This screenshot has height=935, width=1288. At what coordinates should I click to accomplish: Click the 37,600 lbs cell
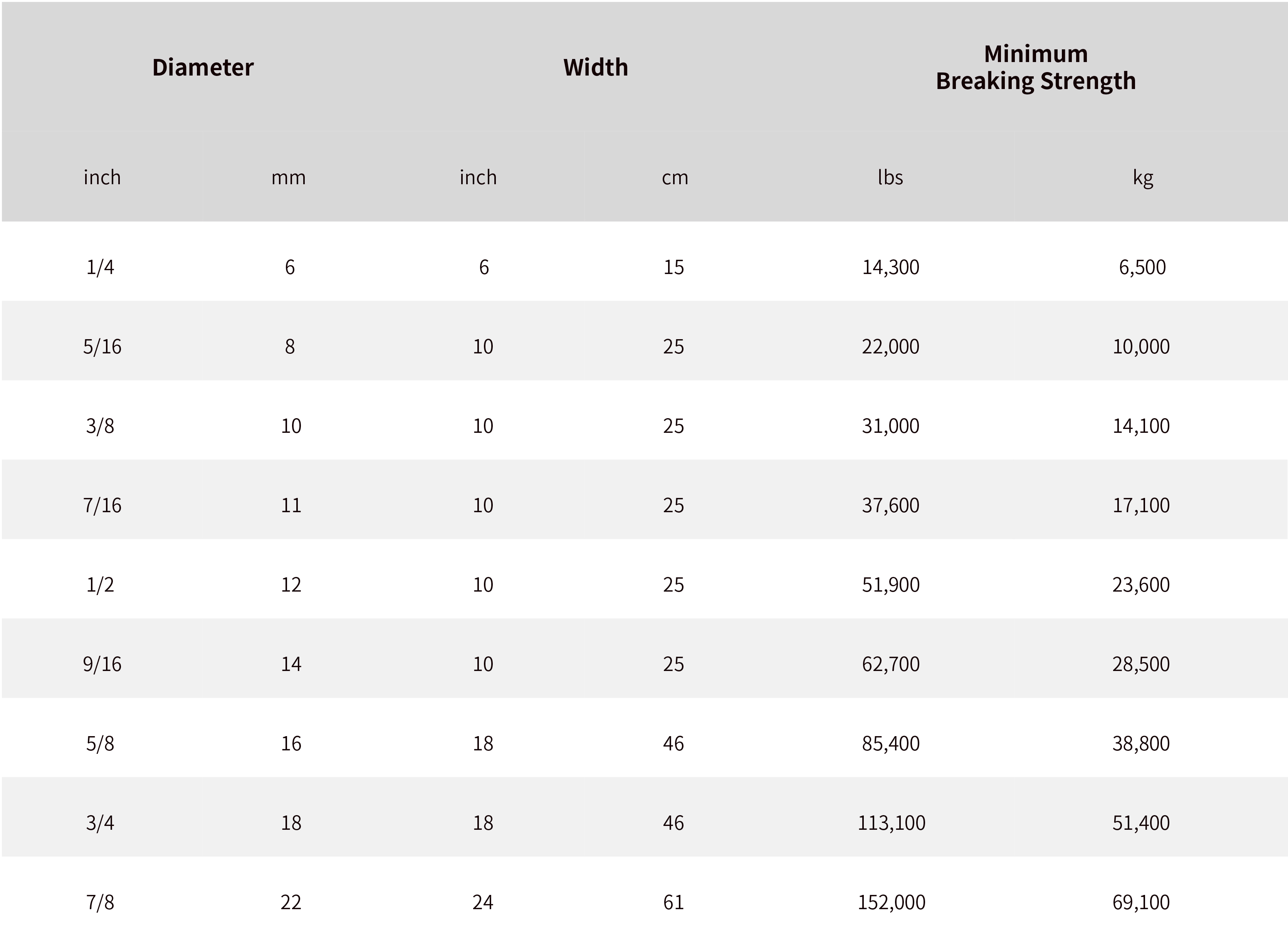890,506
